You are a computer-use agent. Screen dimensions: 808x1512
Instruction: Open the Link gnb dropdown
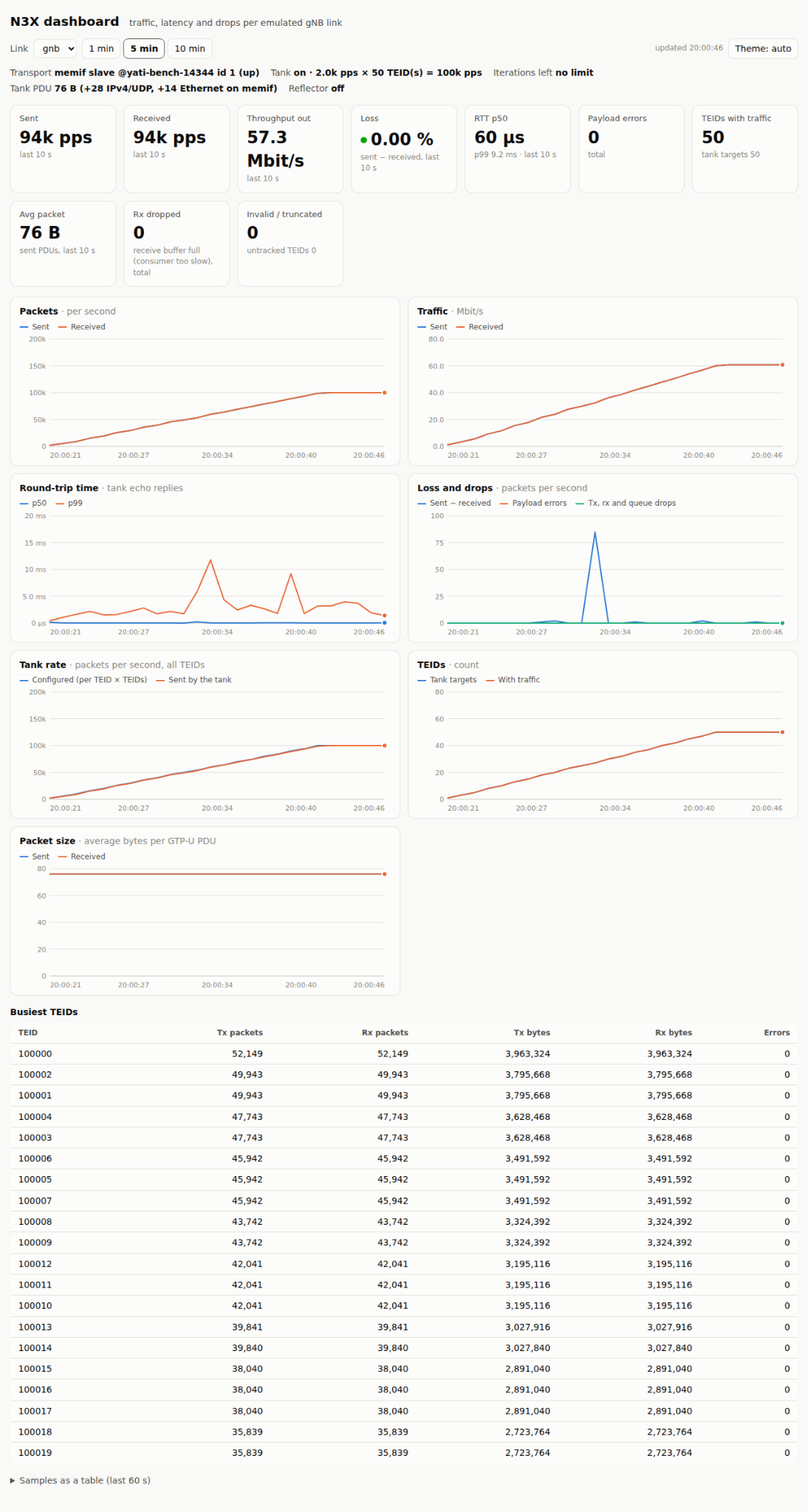pyautogui.click(x=55, y=49)
